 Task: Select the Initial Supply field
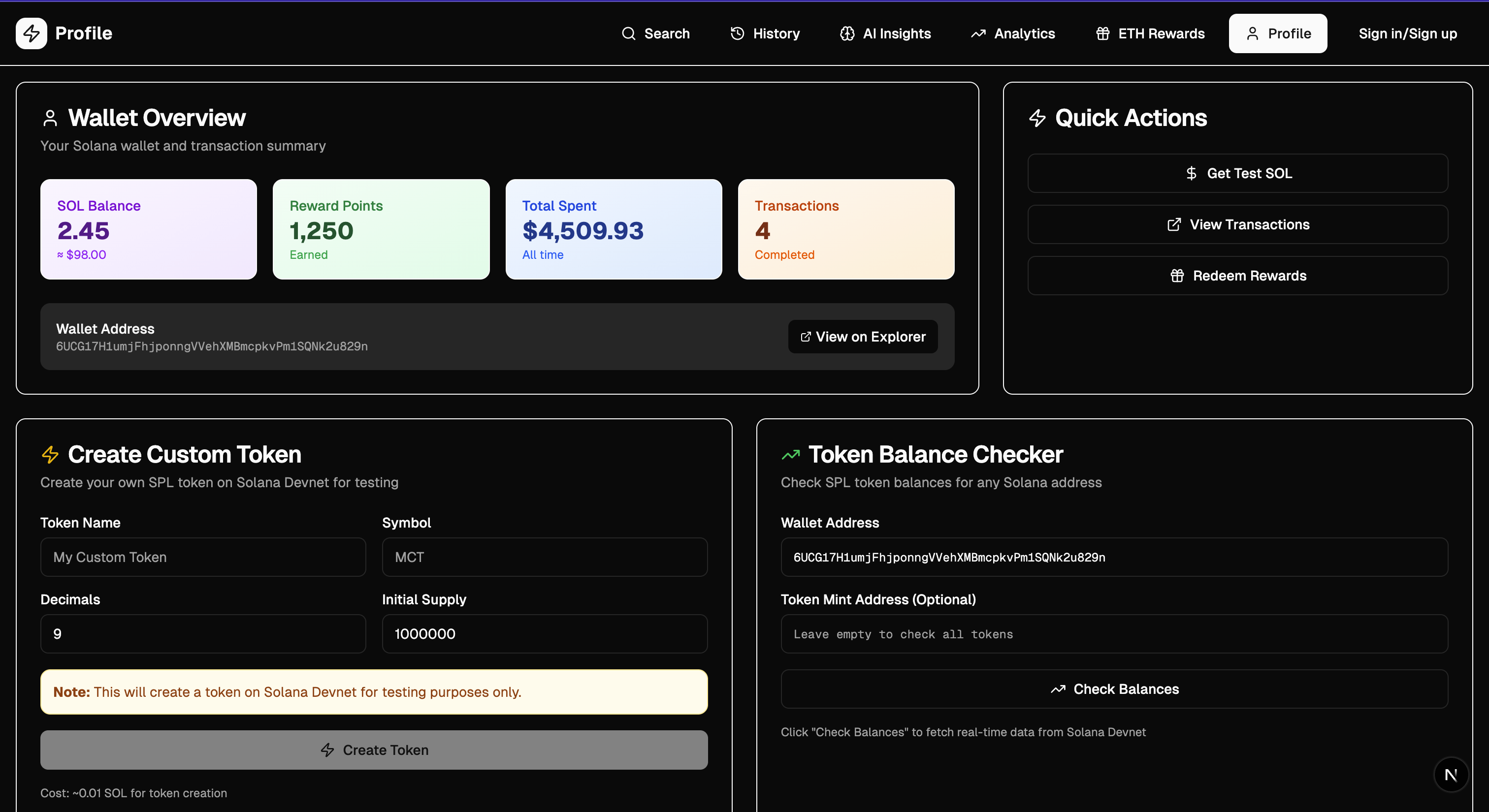[x=545, y=634]
